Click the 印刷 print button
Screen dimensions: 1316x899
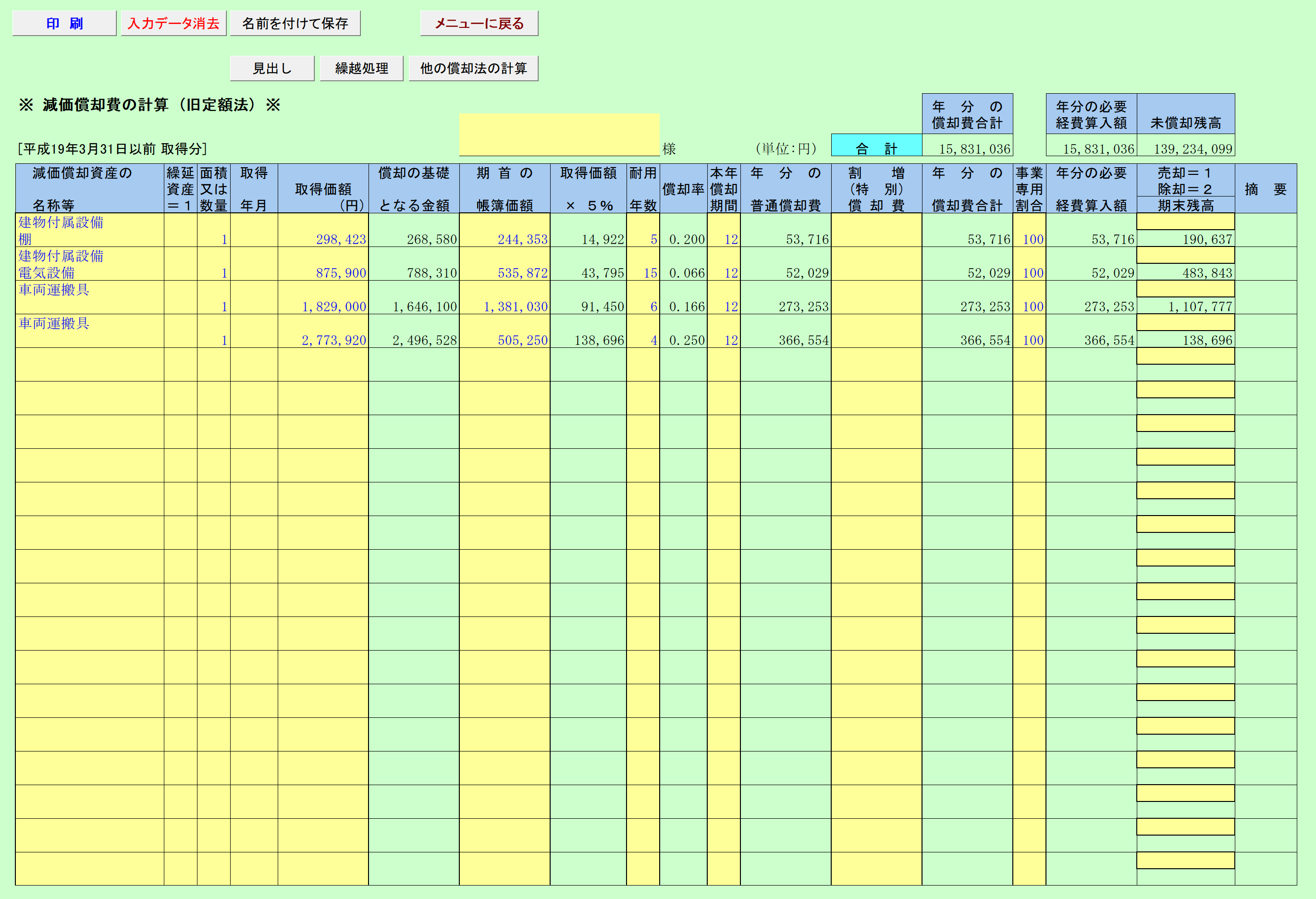pyautogui.click(x=64, y=23)
